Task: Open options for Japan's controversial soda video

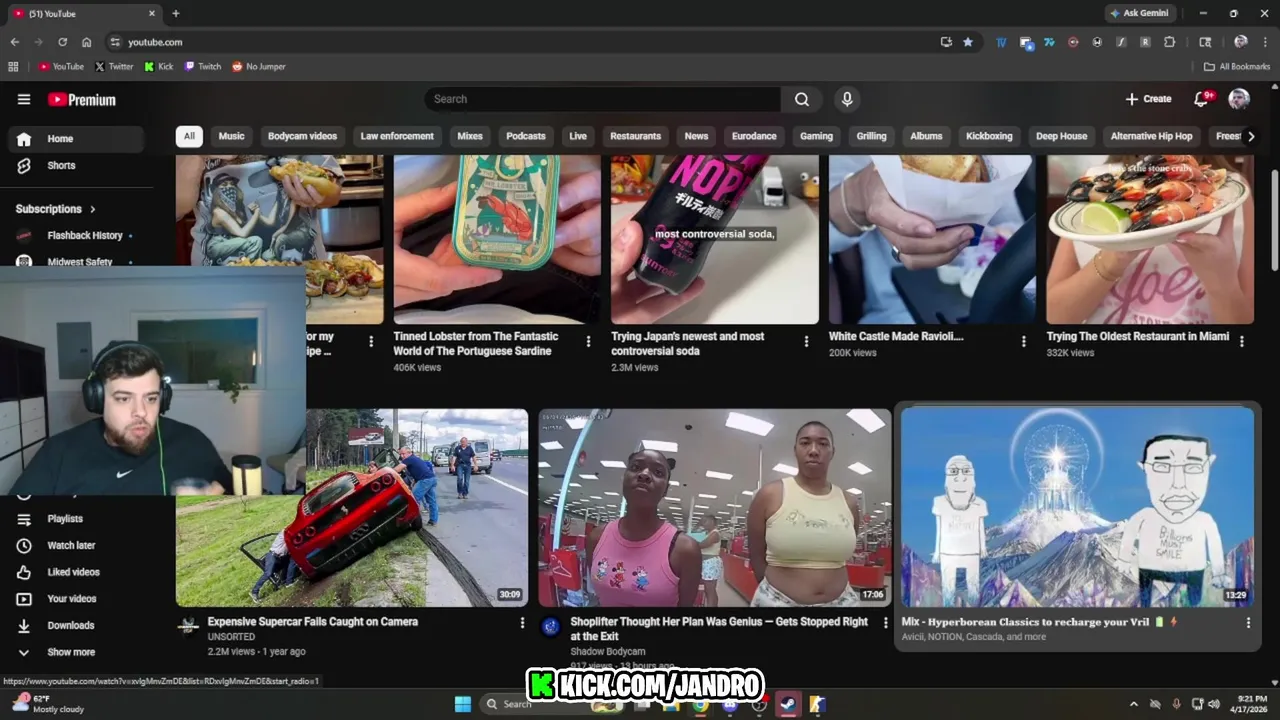Action: 806,342
